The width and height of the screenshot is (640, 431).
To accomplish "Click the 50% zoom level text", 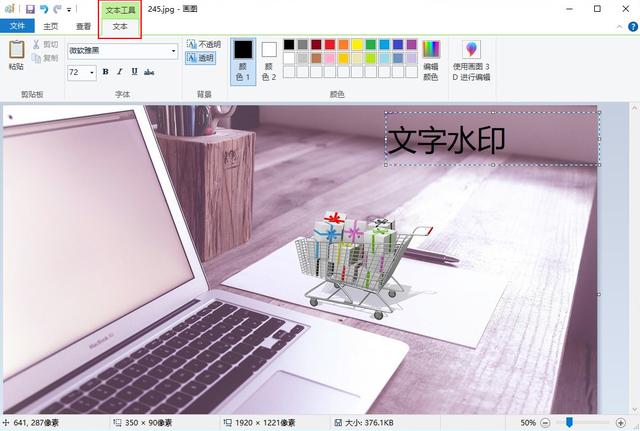I will tap(528, 423).
